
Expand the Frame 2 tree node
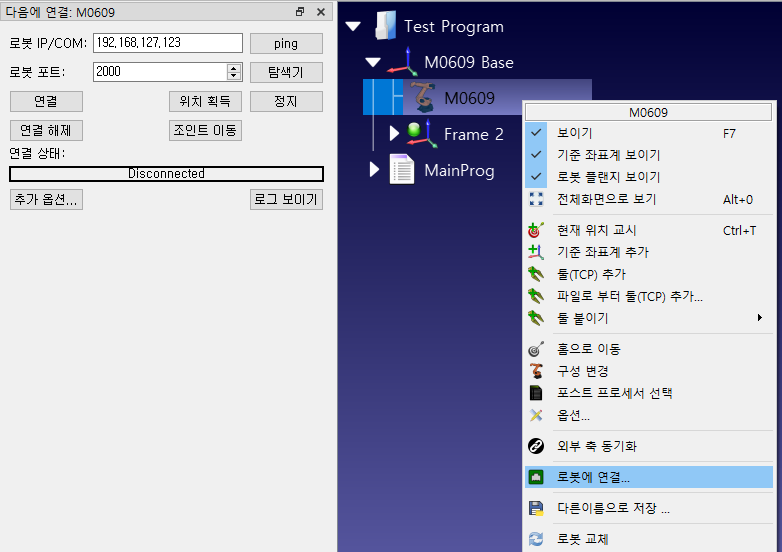click(394, 133)
